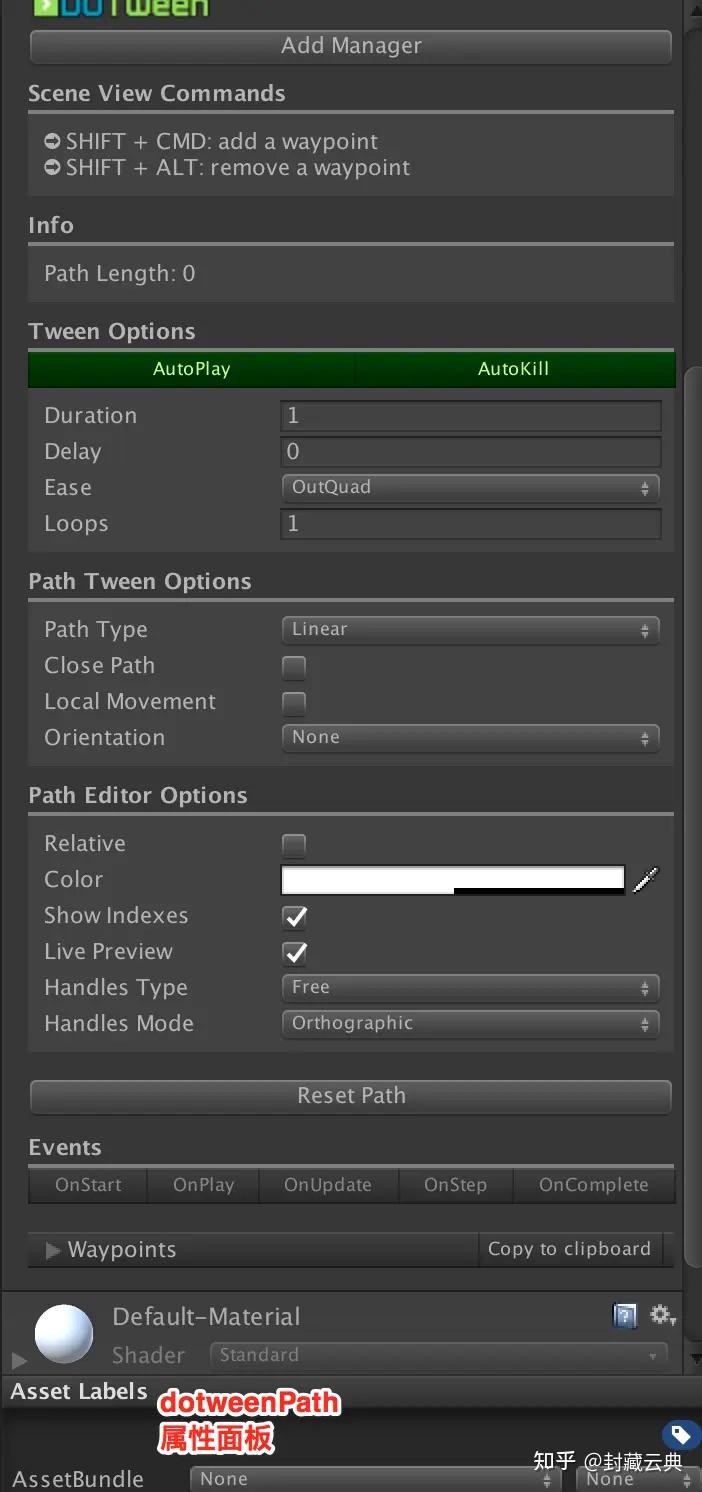Screen dimensions: 702x1492
Task: Click the blue asset label tag icon
Action: tap(680, 1435)
